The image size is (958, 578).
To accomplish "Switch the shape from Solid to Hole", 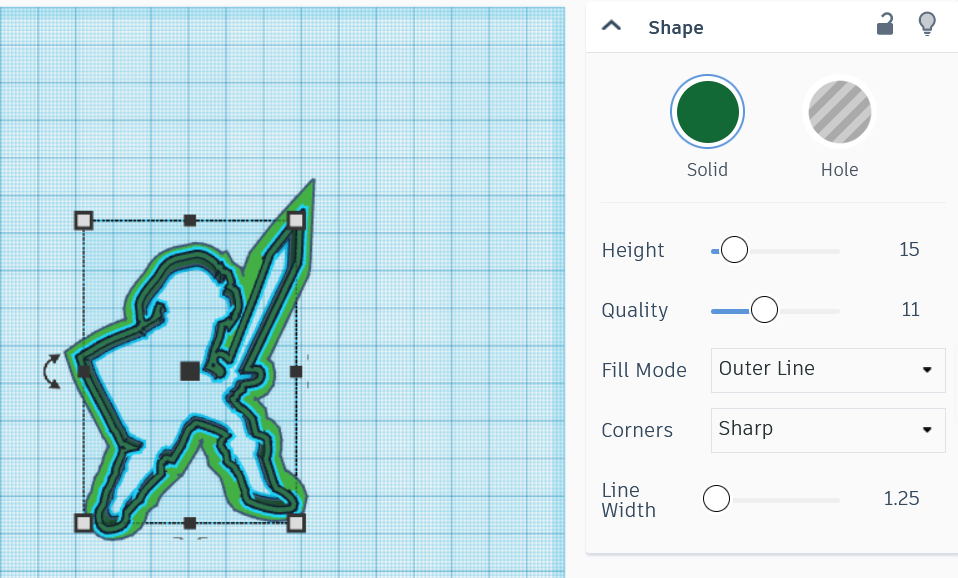I will [839, 112].
